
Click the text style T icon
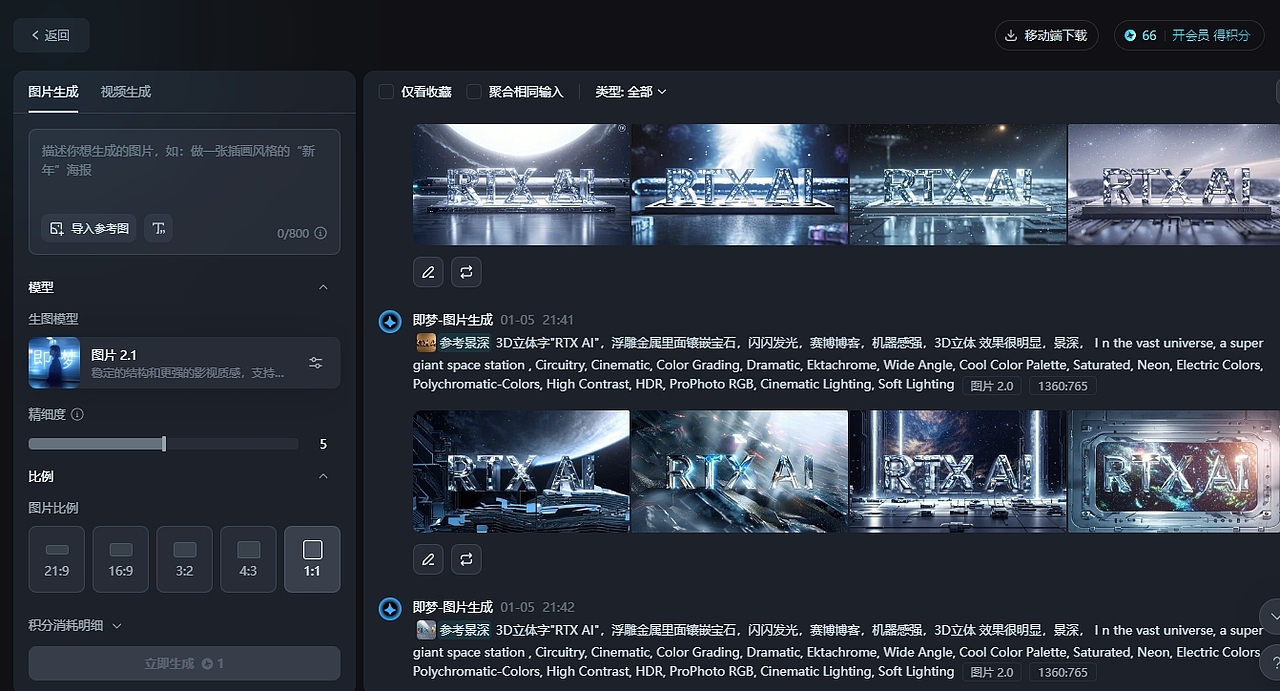(x=158, y=228)
